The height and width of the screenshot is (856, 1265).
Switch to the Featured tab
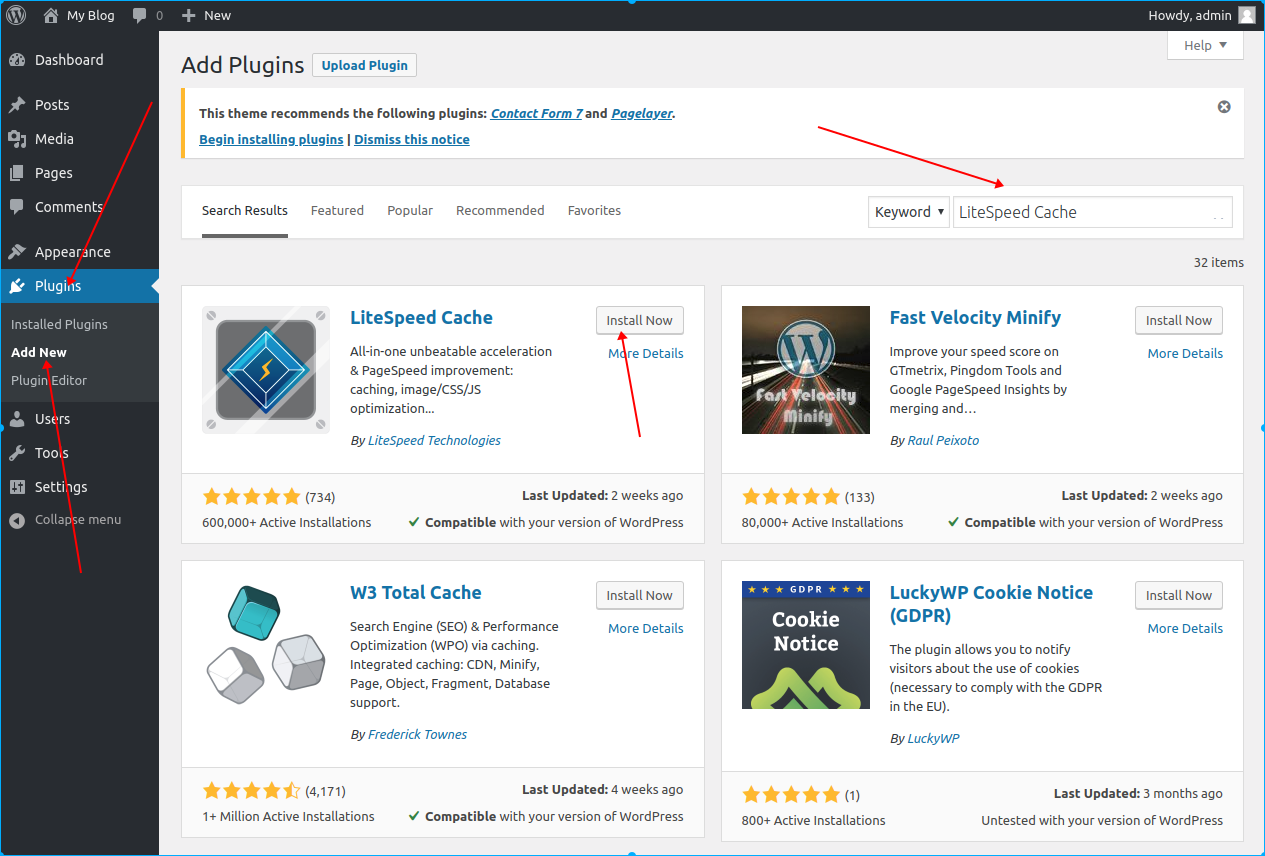tap(337, 211)
